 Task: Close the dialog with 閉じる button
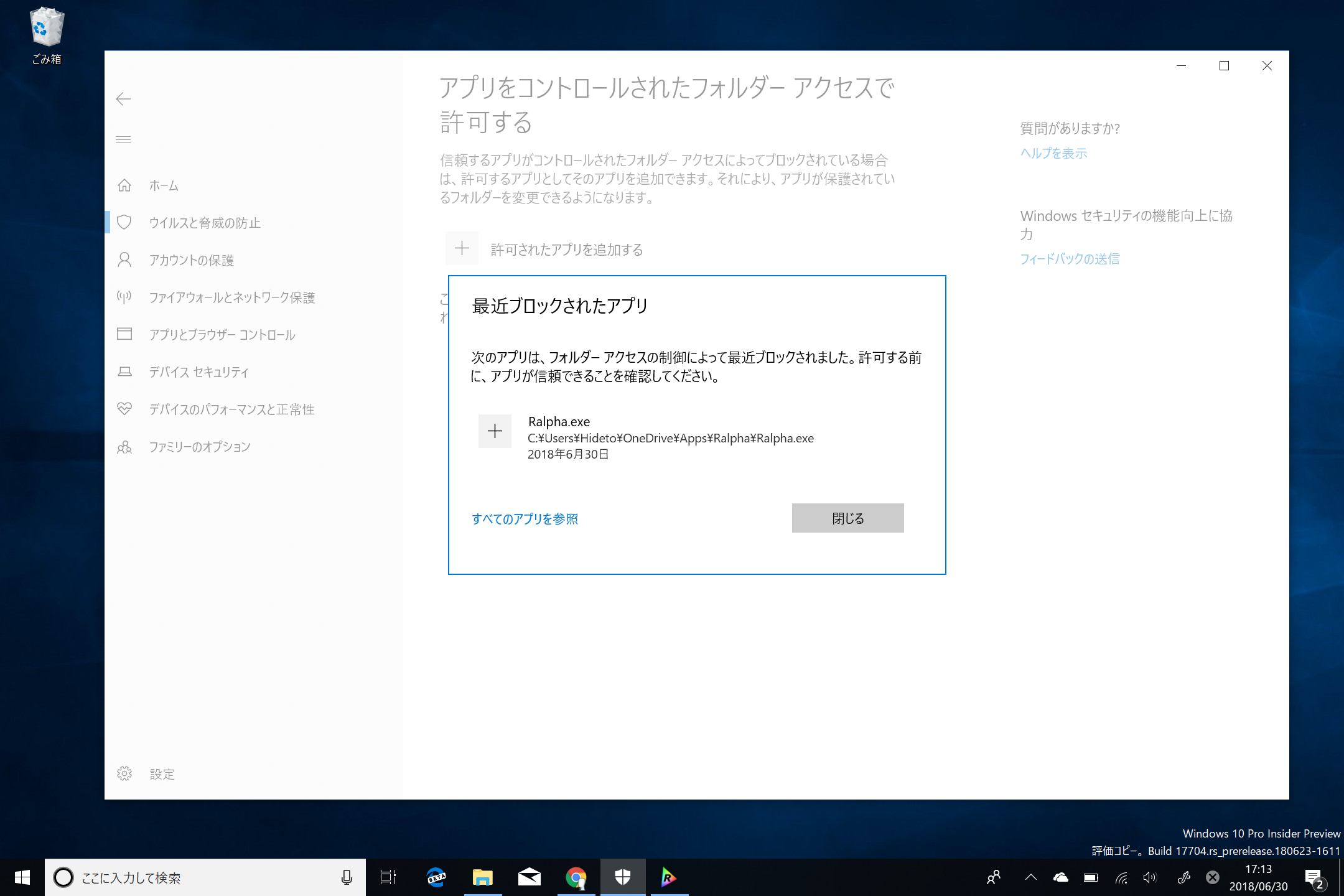[847, 518]
